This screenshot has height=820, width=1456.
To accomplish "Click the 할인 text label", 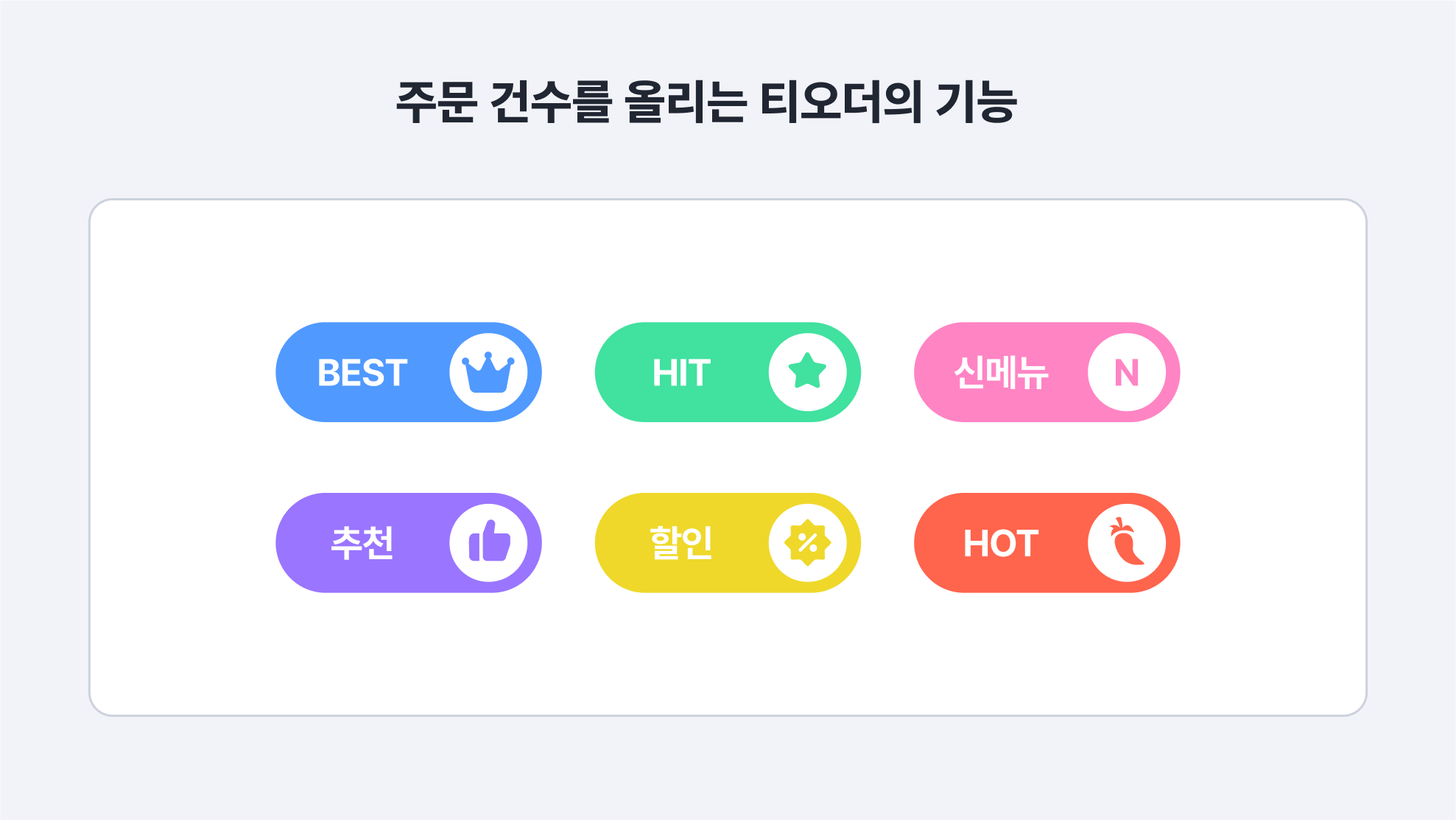I will click(x=681, y=544).
